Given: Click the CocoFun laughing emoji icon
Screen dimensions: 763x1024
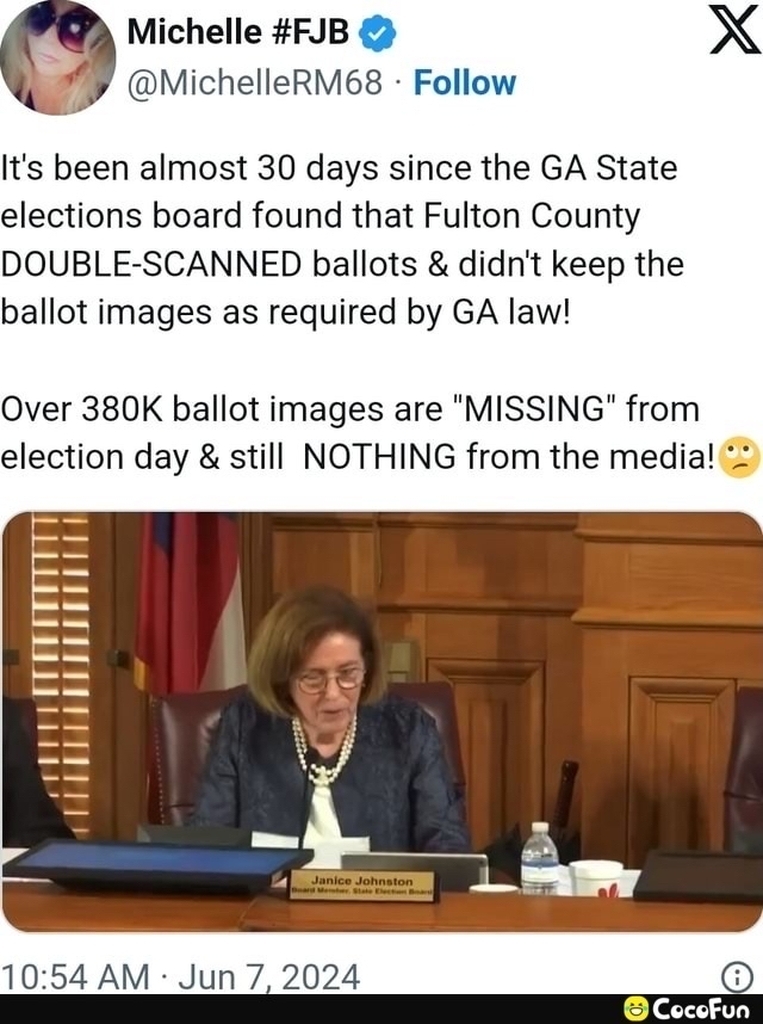Looking at the screenshot, I should tap(636, 1009).
